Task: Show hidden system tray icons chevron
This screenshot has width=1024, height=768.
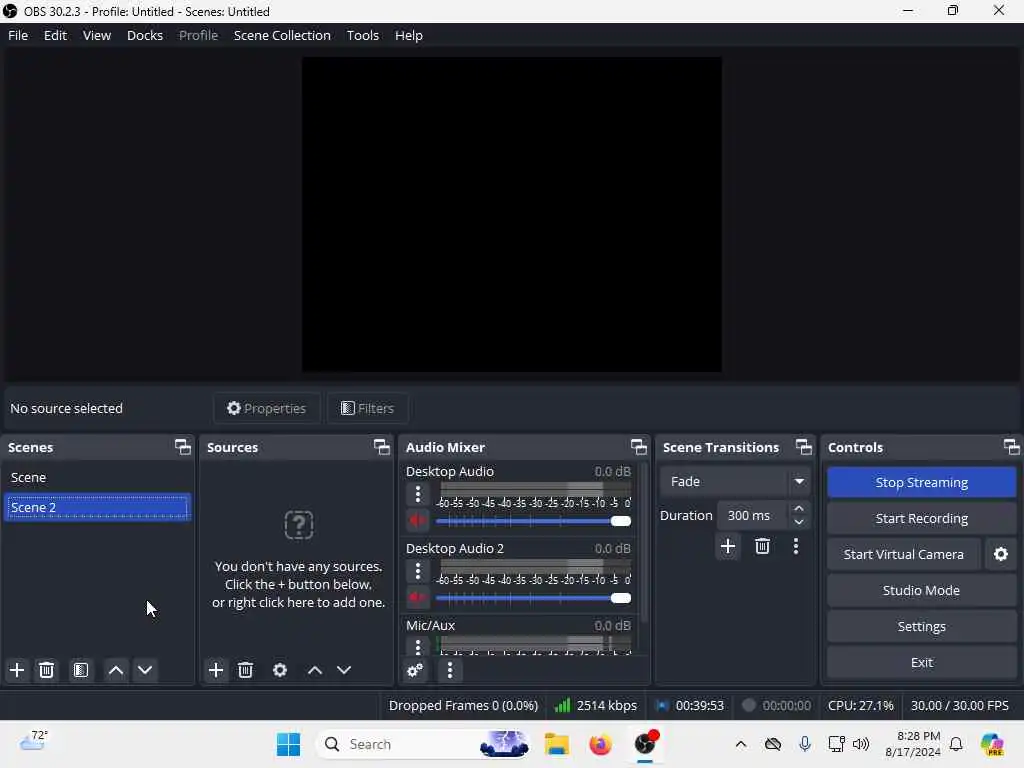Action: [x=741, y=744]
